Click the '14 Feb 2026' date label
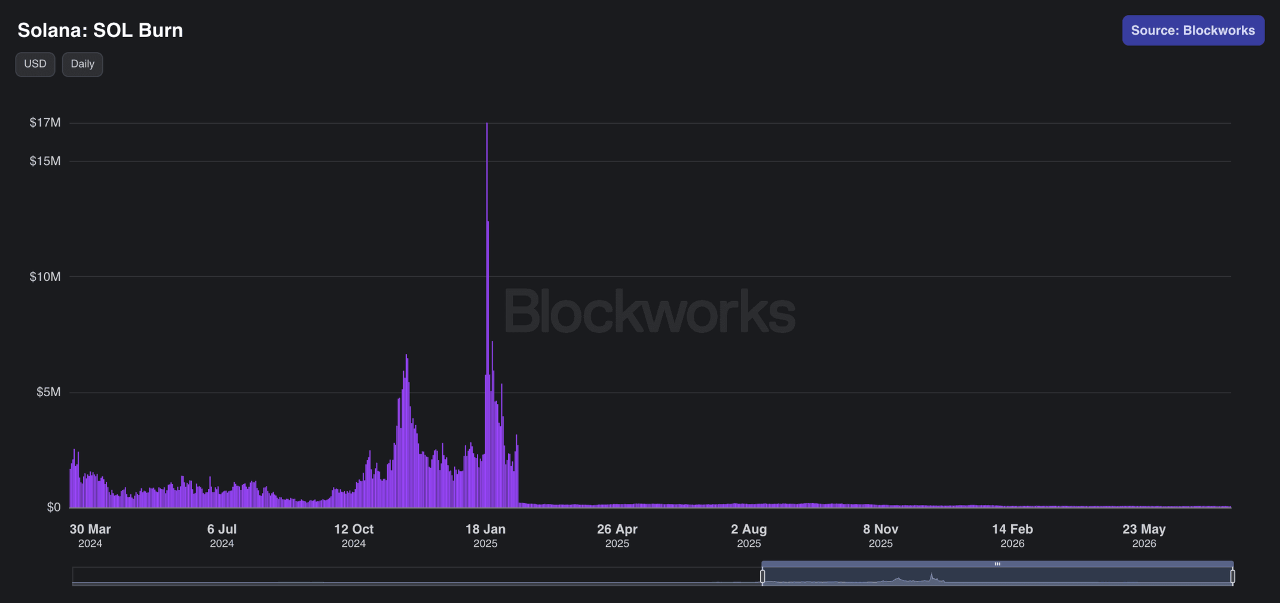The height and width of the screenshot is (603, 1280). tap(1012, 535)
